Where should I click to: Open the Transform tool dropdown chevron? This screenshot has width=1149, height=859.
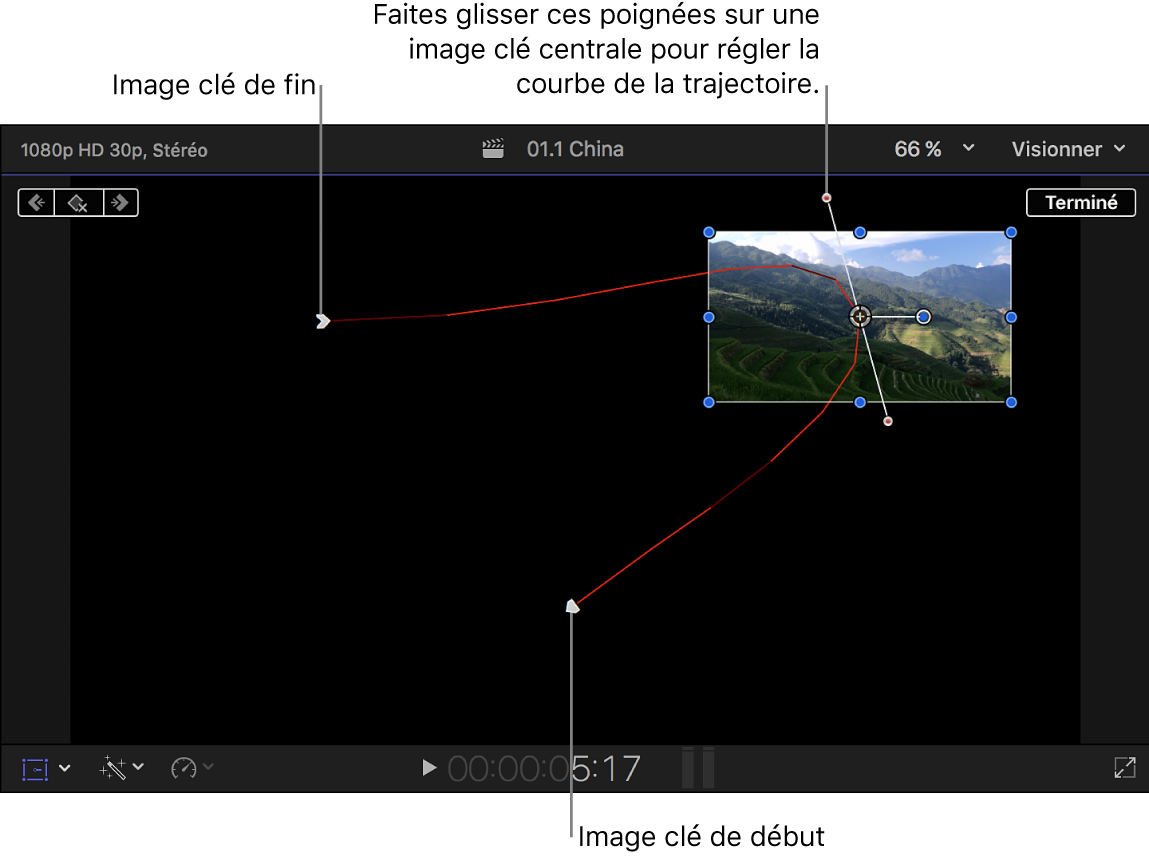click(64, 767)
